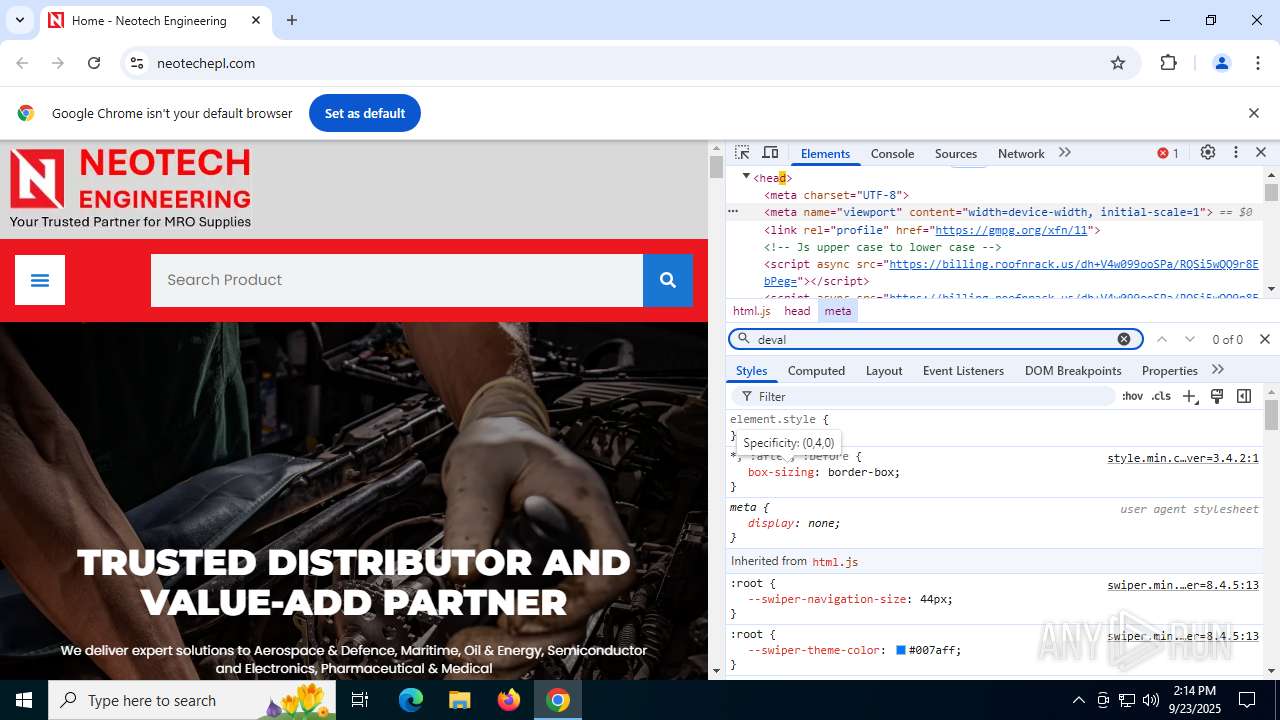The width and height of the screenshot is (1280, 720).
Task: Switch to the Console tab
Action: coord(892,154)
